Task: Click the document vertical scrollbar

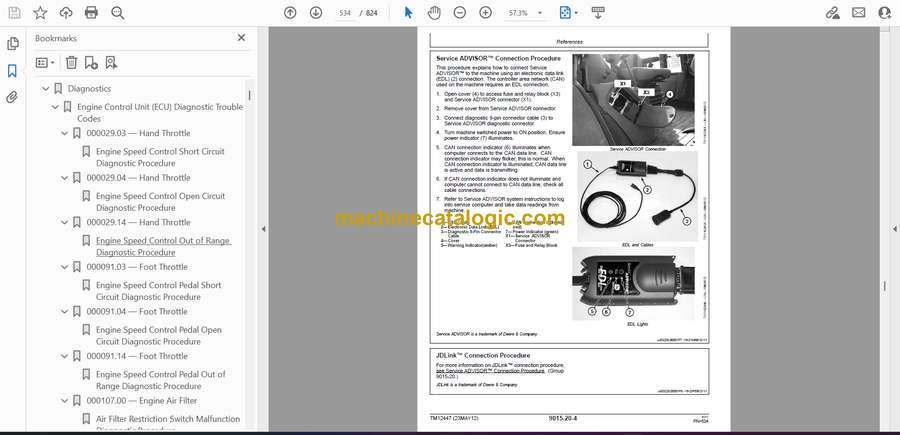Action: coord(884,286)
